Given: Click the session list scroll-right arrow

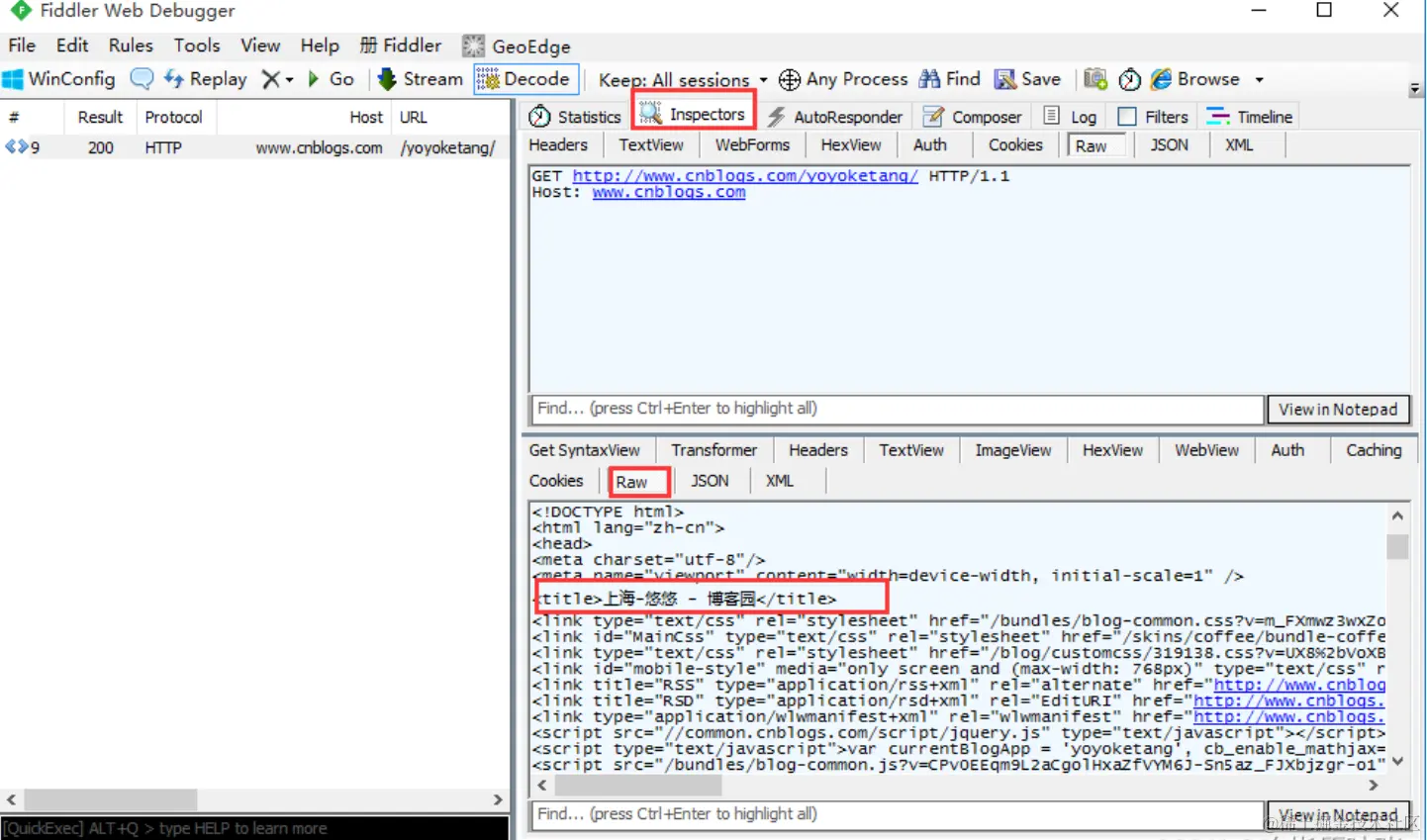Looking at the screenshot, I should coord(498,799).
